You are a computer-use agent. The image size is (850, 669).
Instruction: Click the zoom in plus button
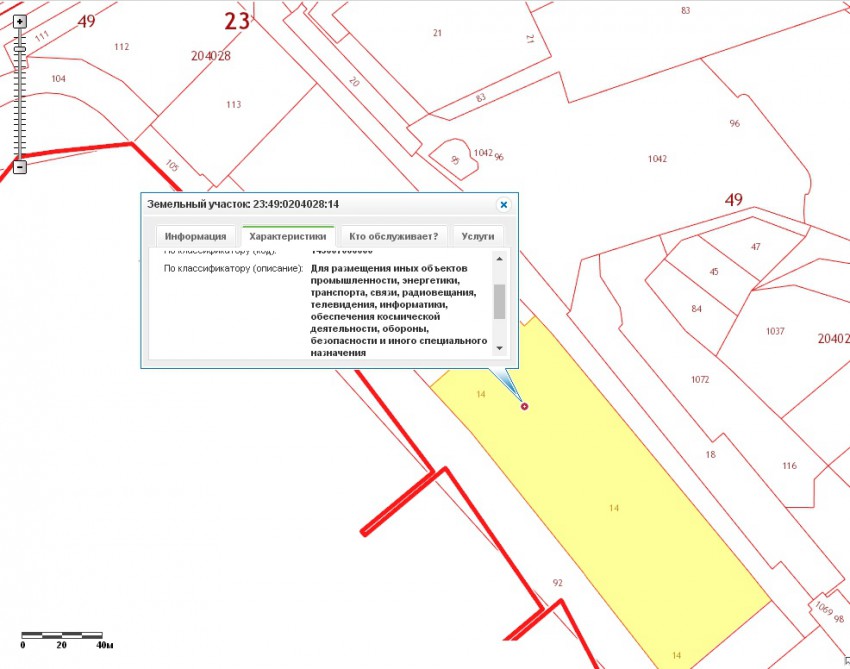19,21
